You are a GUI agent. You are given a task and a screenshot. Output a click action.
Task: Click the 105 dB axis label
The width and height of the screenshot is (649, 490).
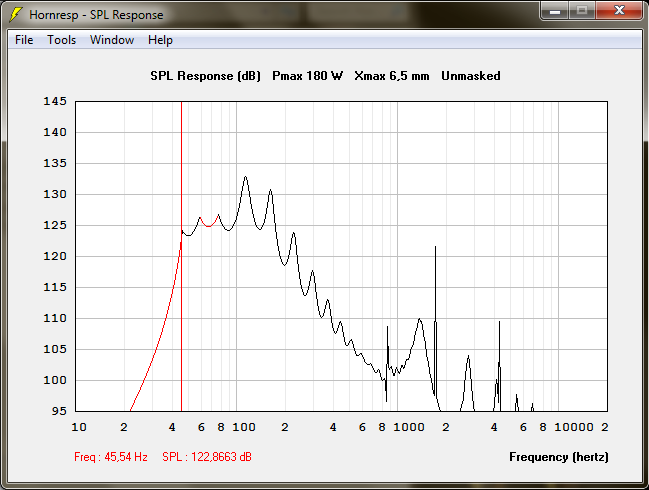55,349
